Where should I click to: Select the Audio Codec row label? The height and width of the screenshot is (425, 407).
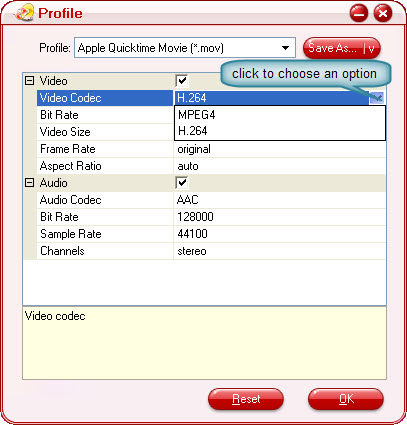(x=105, y=200)
